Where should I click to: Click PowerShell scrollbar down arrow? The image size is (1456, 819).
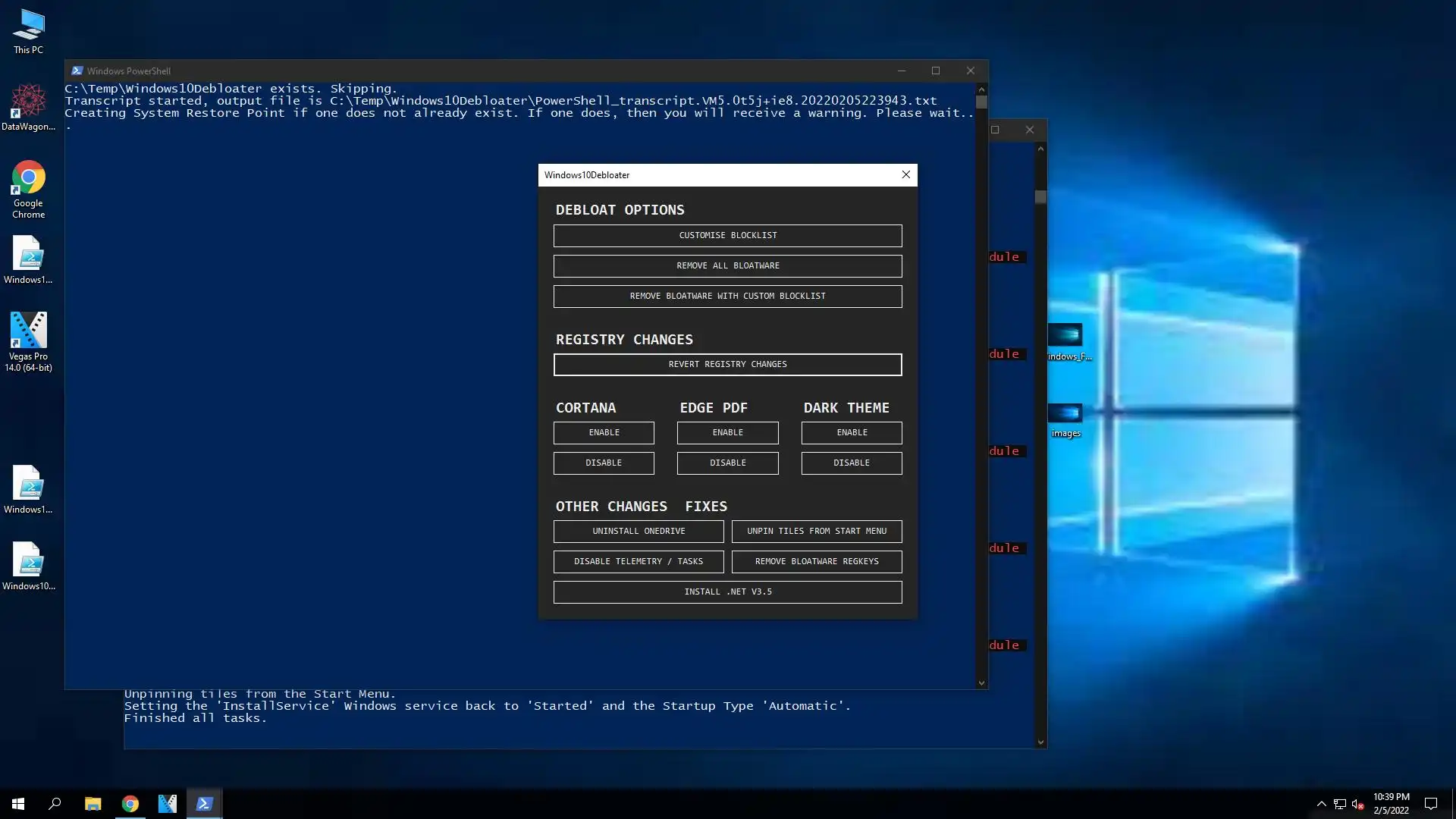(x=981, y=682)
